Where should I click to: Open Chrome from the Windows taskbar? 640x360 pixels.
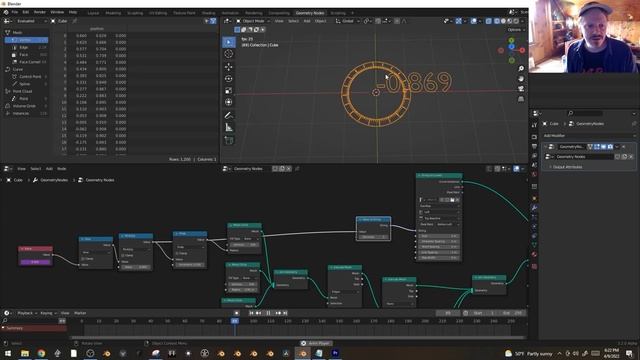41,353
